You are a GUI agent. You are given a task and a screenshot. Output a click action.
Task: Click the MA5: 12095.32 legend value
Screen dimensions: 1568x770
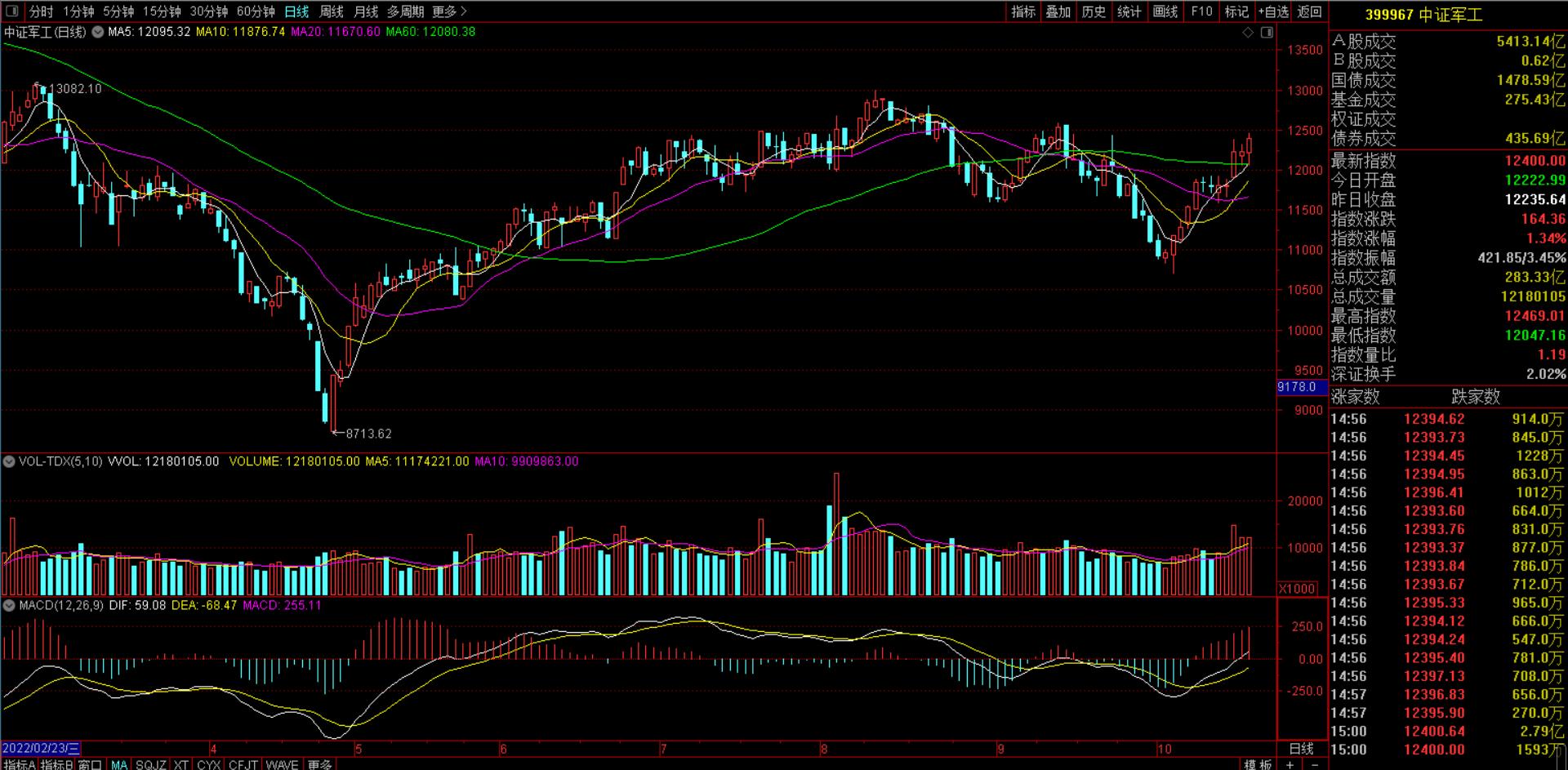tap(149, 33)
